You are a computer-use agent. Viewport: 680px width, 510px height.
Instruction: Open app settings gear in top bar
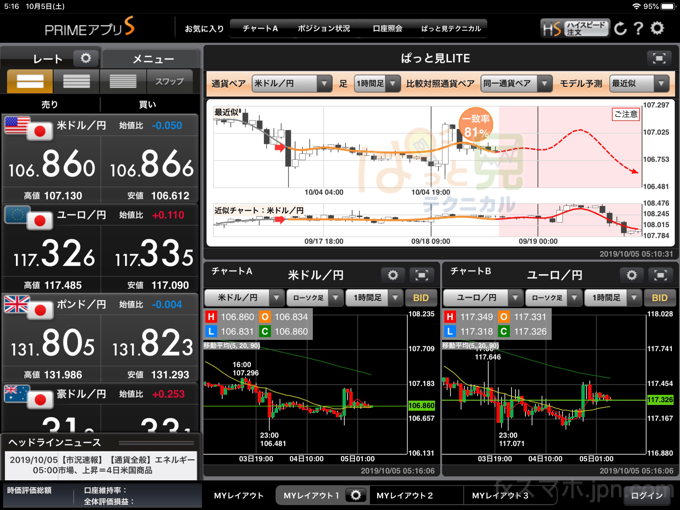point(657,28)
